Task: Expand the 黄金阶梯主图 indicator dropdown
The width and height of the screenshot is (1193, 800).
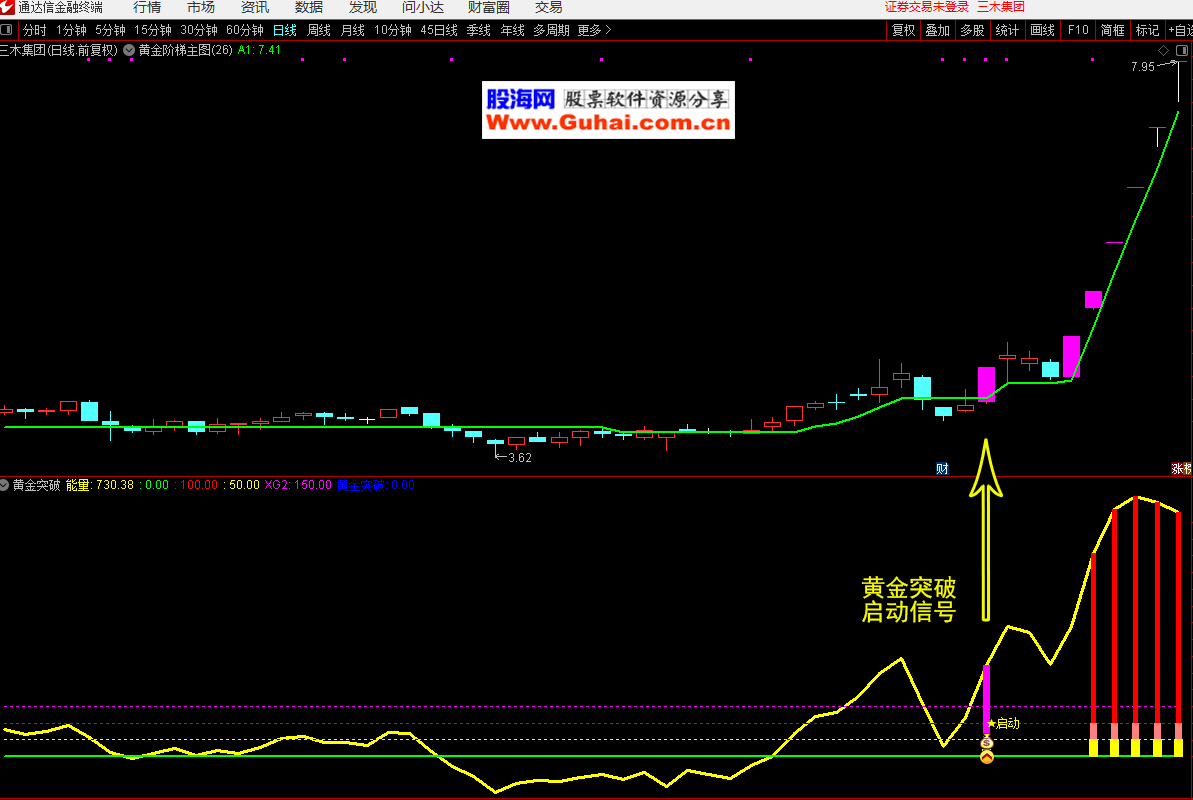Action: [x=130, y=49]
